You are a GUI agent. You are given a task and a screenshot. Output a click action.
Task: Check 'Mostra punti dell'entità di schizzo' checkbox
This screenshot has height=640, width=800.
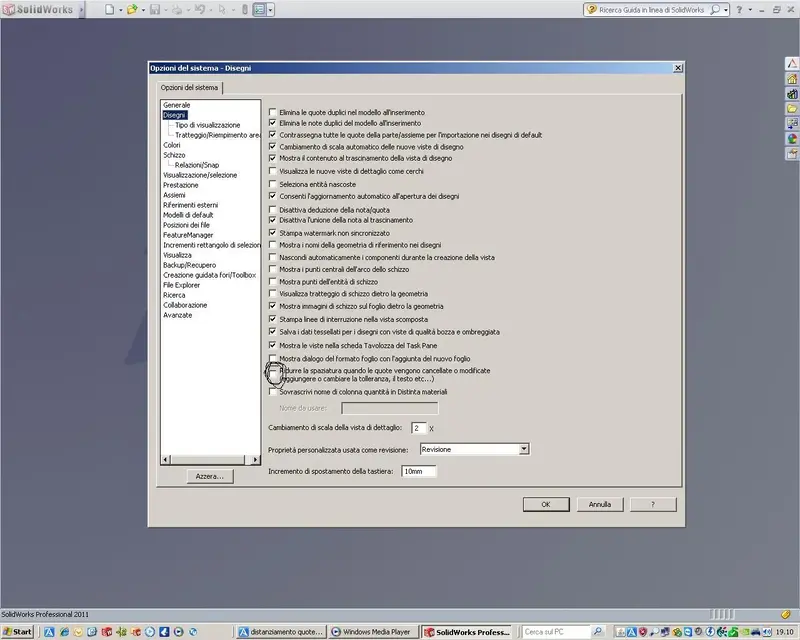point(272,281)
